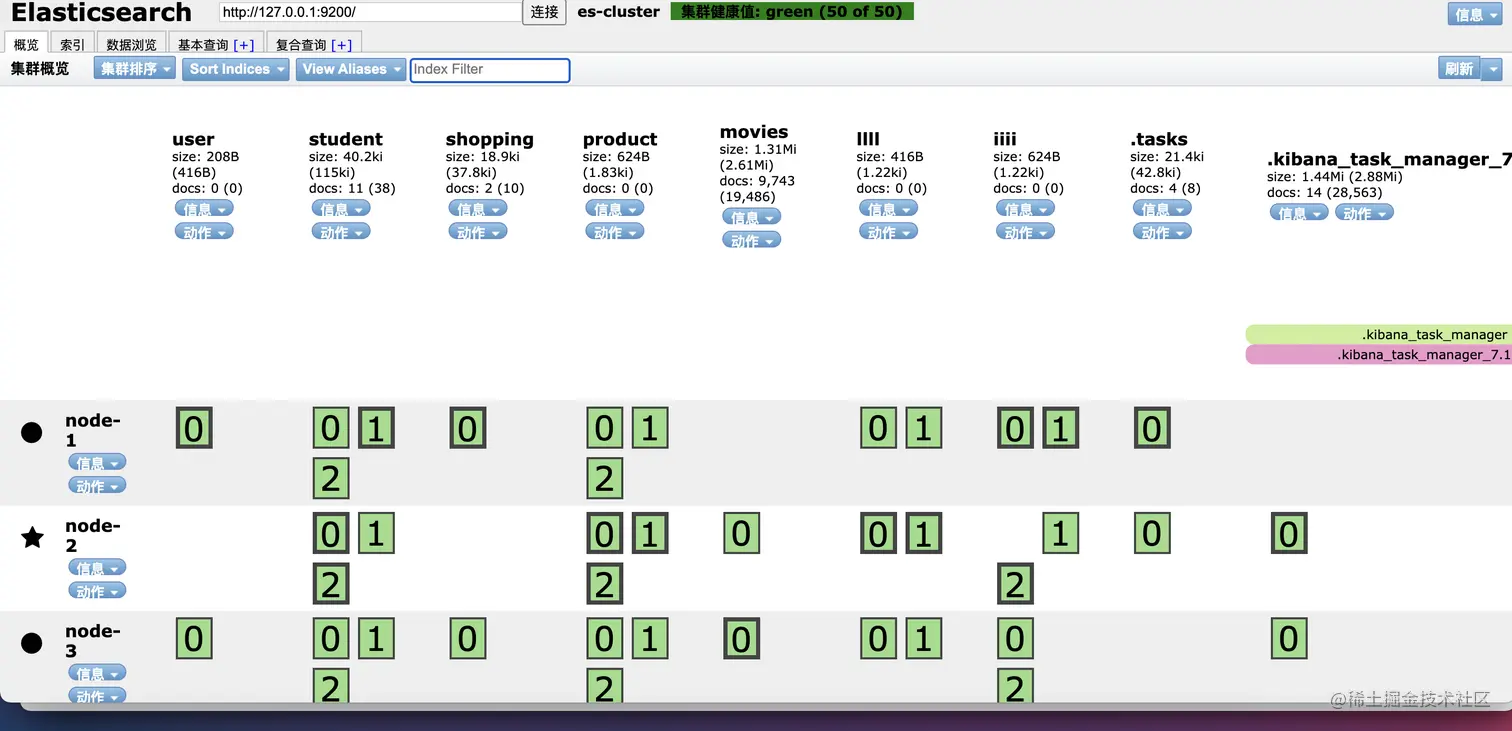Click the pink .kibana_task_manager_7.1 alias bar
The image size is (1512, 731).
(1379, 355)
